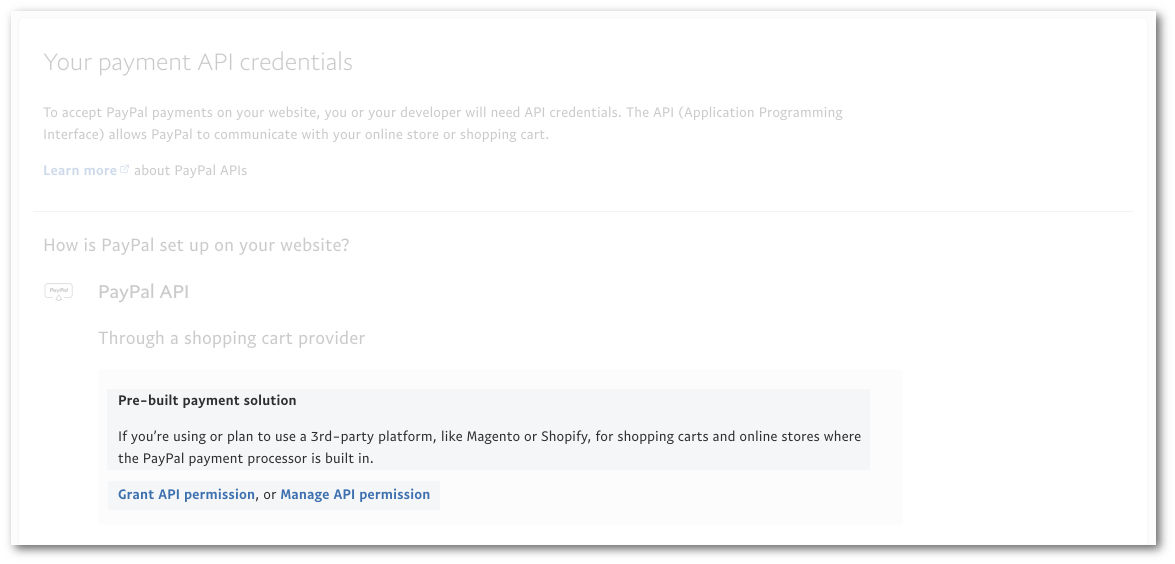
Task: Select the PayPal API heading
Action: [x=143, y=292]
